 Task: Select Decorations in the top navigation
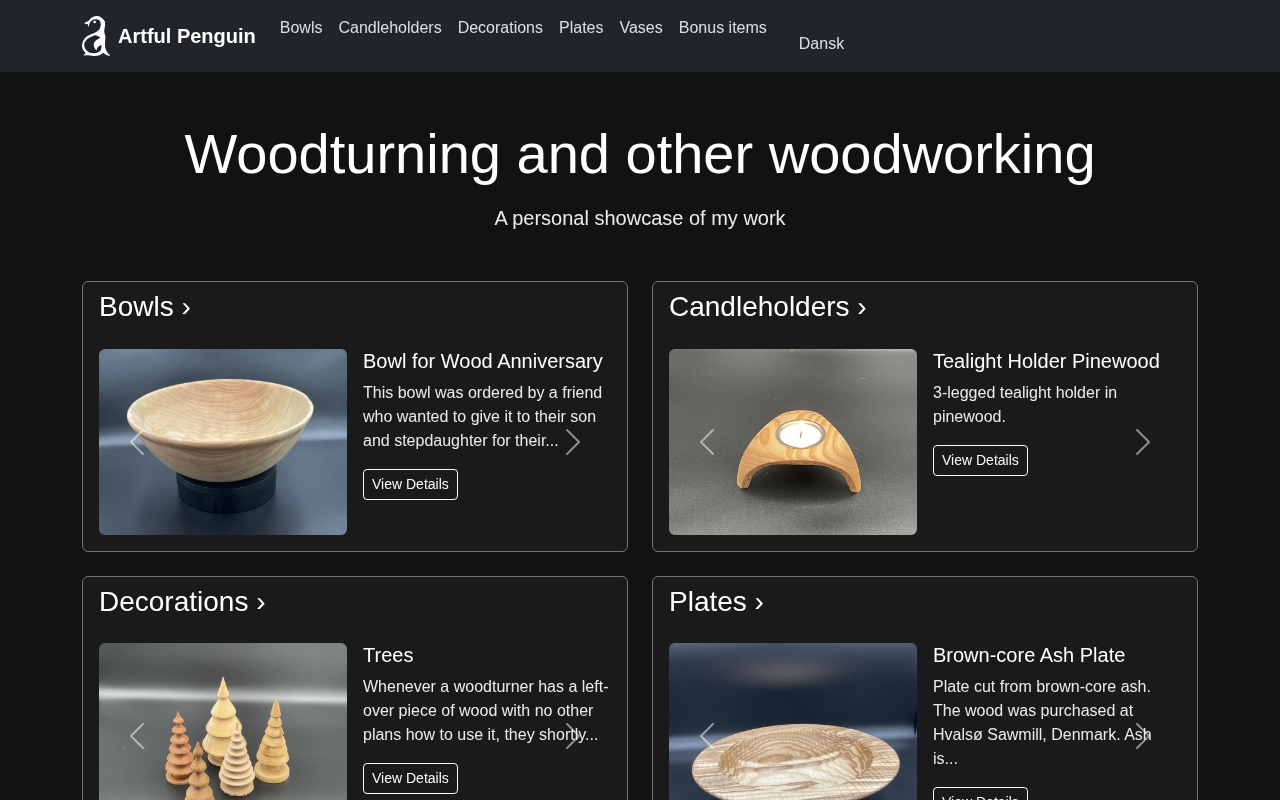click(500, 28)
